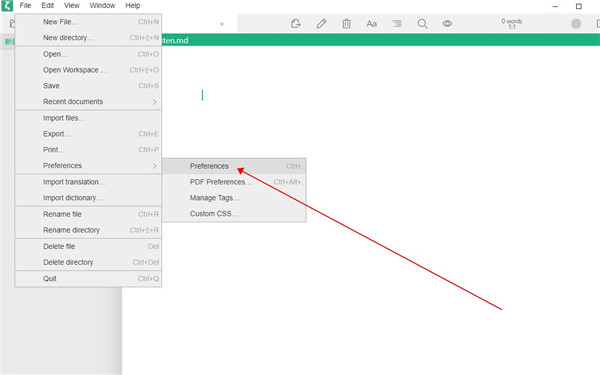The width and height of the screenshot is (600, 375).
Task: Click the Open... menu entry
Action: (x=88, y=54)
